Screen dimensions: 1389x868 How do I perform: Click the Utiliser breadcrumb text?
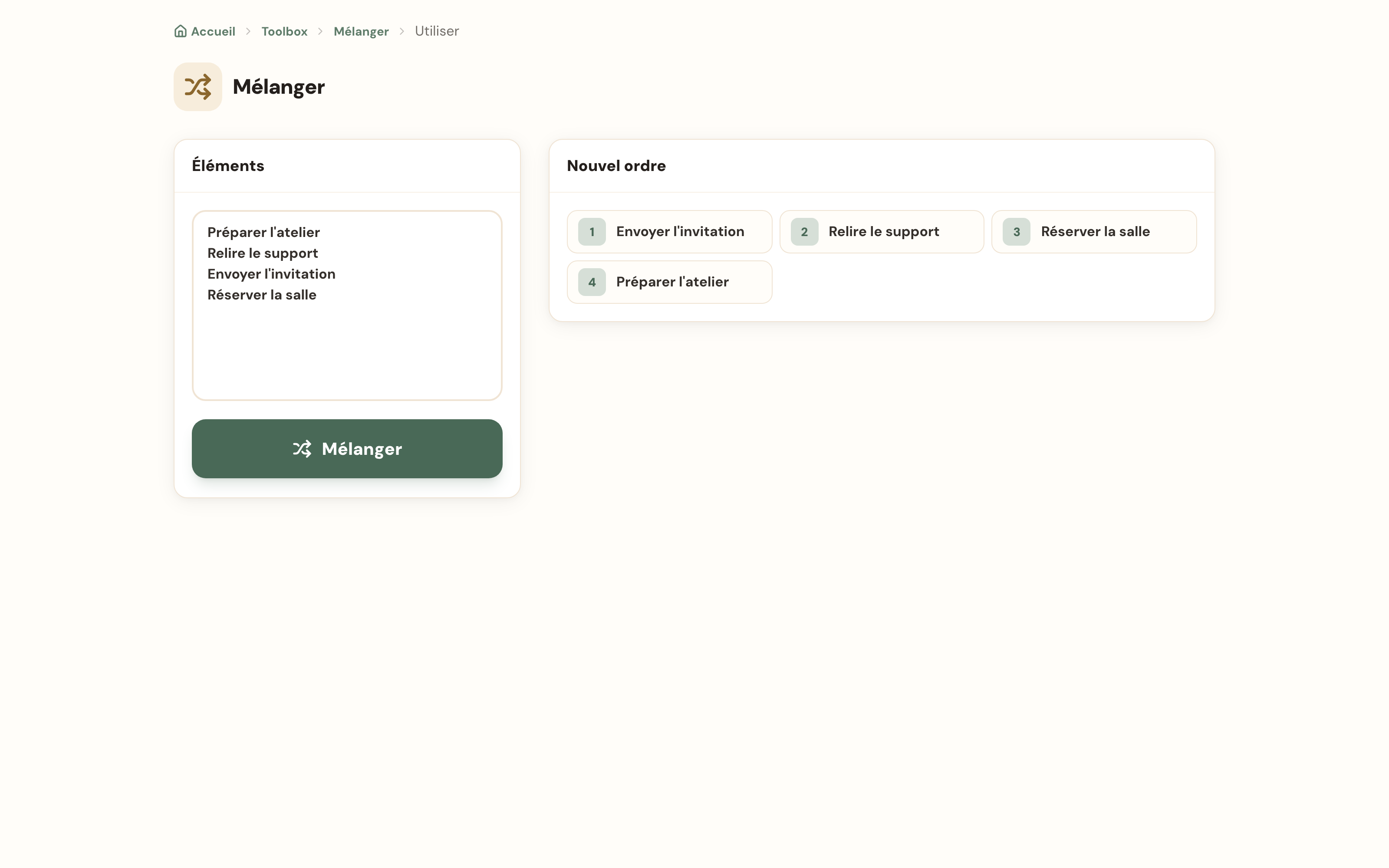click(437, 31)
